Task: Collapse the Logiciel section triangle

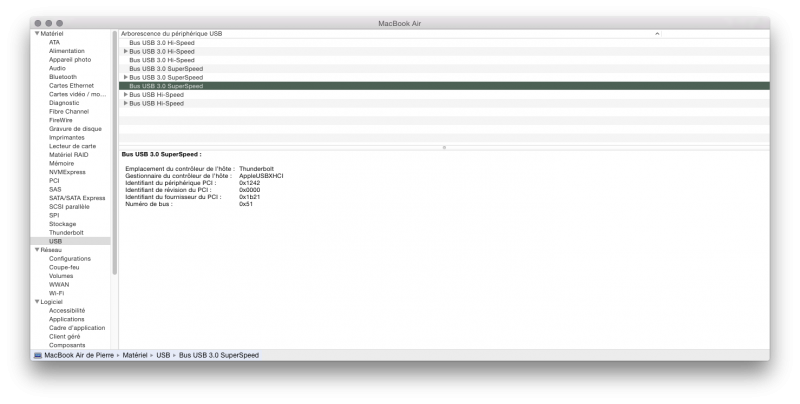Action: coord(37,302)
